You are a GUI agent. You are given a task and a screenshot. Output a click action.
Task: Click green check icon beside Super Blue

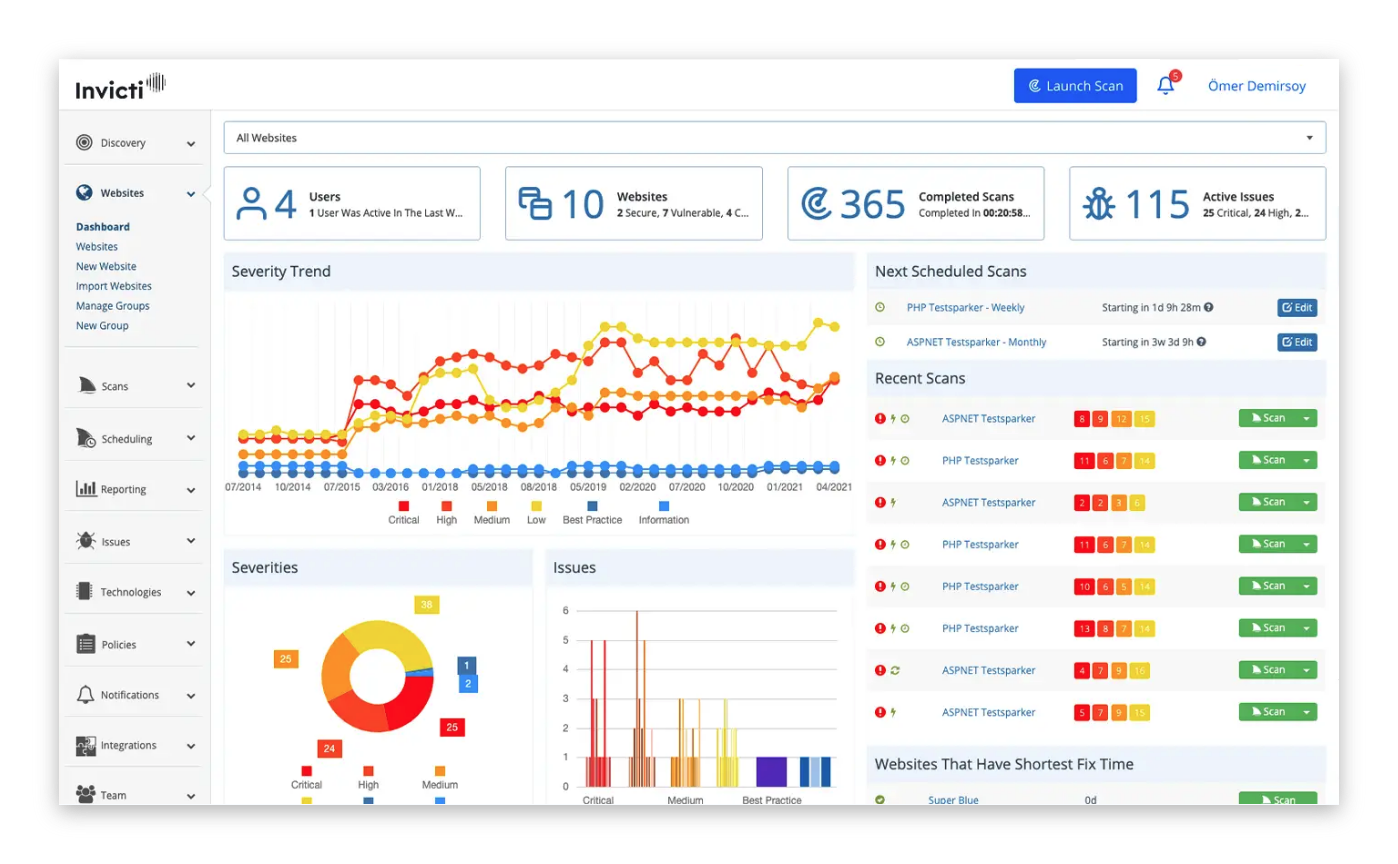[x=880, y=800]
